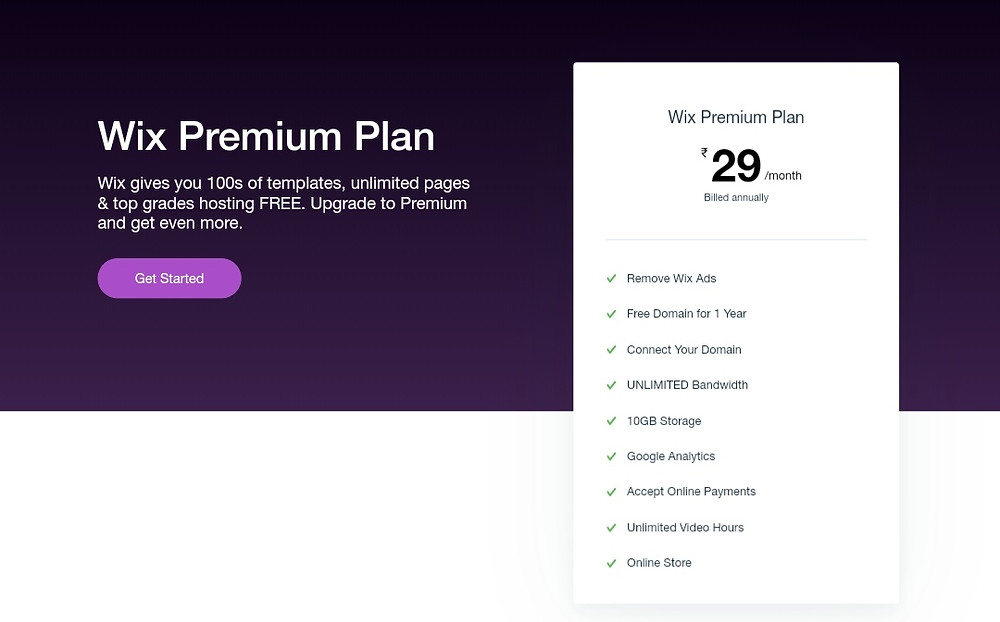The image size is (1000, 622).
Task: Click the checkmark beside Google Analytics
Action: pos(611,456)
